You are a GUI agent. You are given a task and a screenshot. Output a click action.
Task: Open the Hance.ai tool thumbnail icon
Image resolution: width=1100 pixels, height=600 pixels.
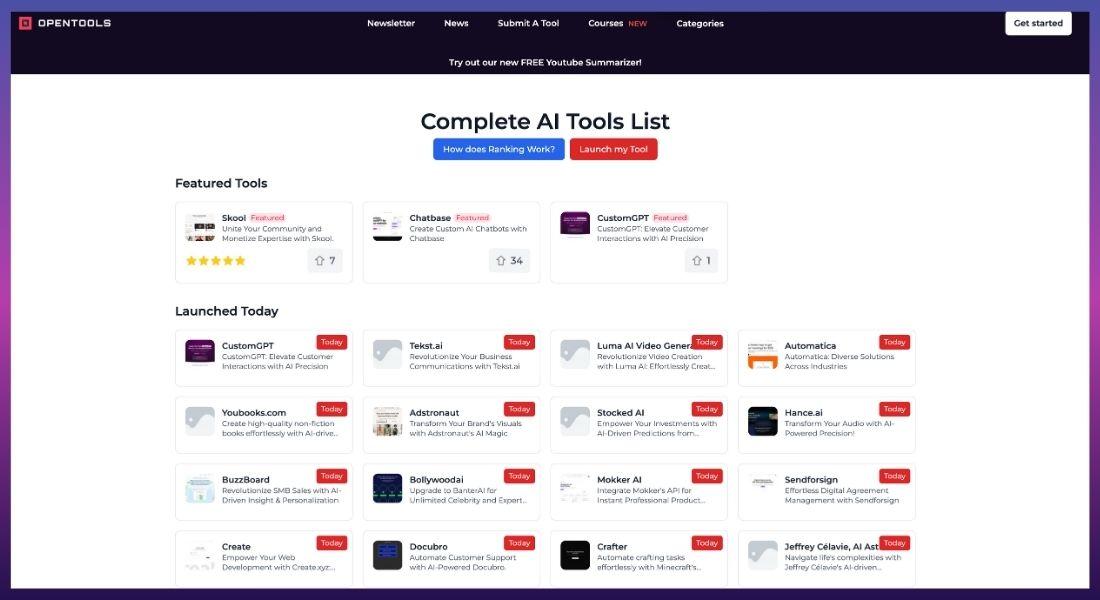[762, 421]
